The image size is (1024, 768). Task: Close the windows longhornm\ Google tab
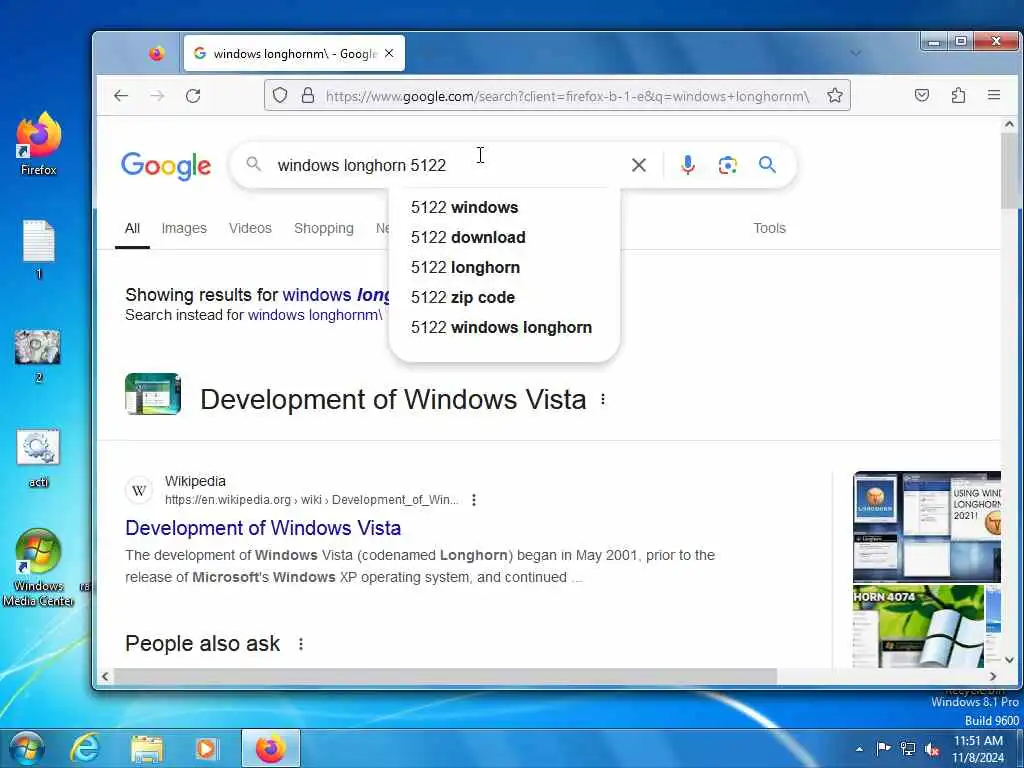(389, 54)
